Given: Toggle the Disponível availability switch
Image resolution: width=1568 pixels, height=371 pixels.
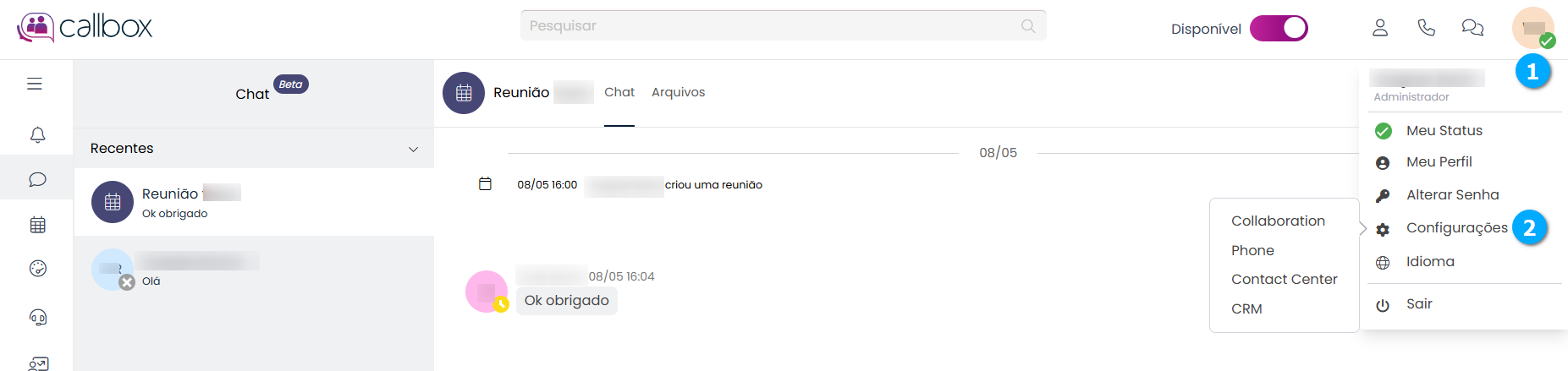Looking at the screenshot, I should (x=1279, y=29).
